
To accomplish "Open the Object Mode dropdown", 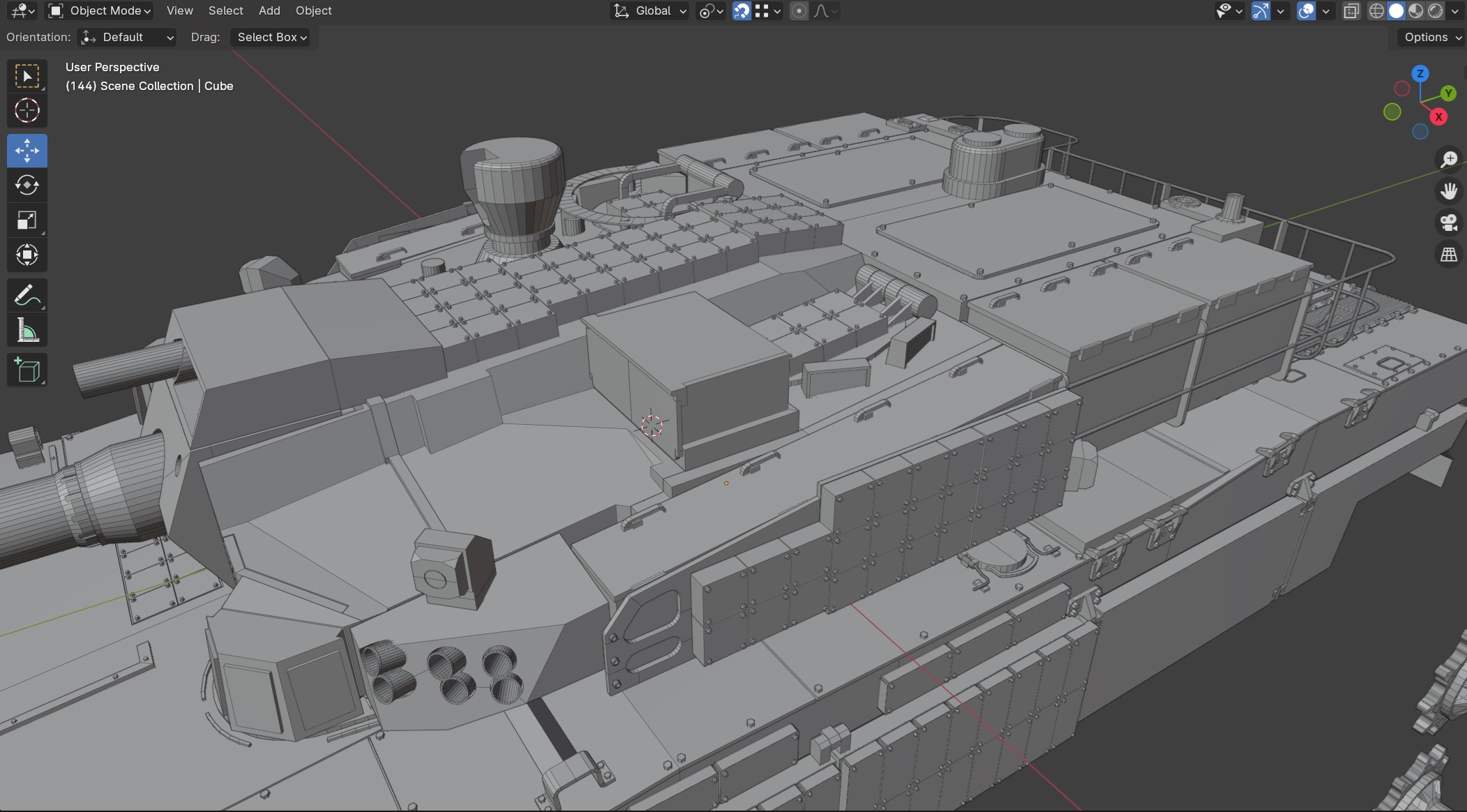I will pyautogui.click(x=99, y=10).
